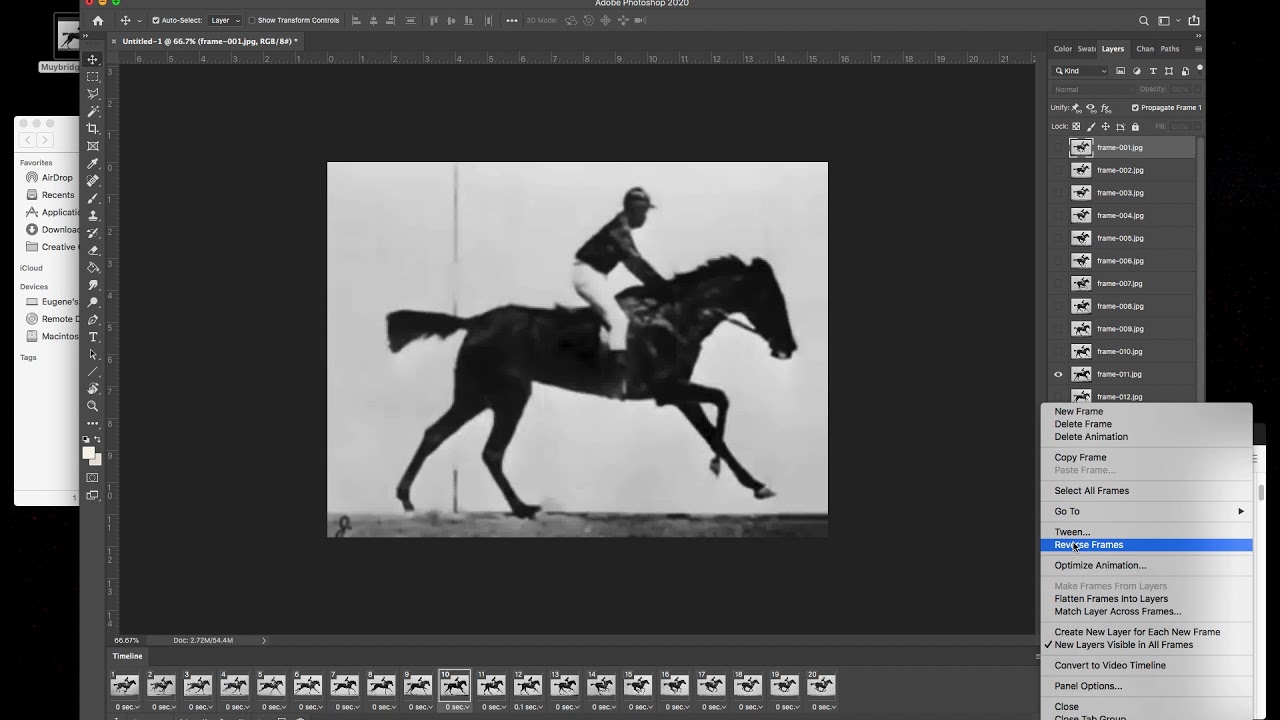This screenshot has width=1280, height=720.
Task: Choose New Frame in the context menu
Action: (1146, 411)
